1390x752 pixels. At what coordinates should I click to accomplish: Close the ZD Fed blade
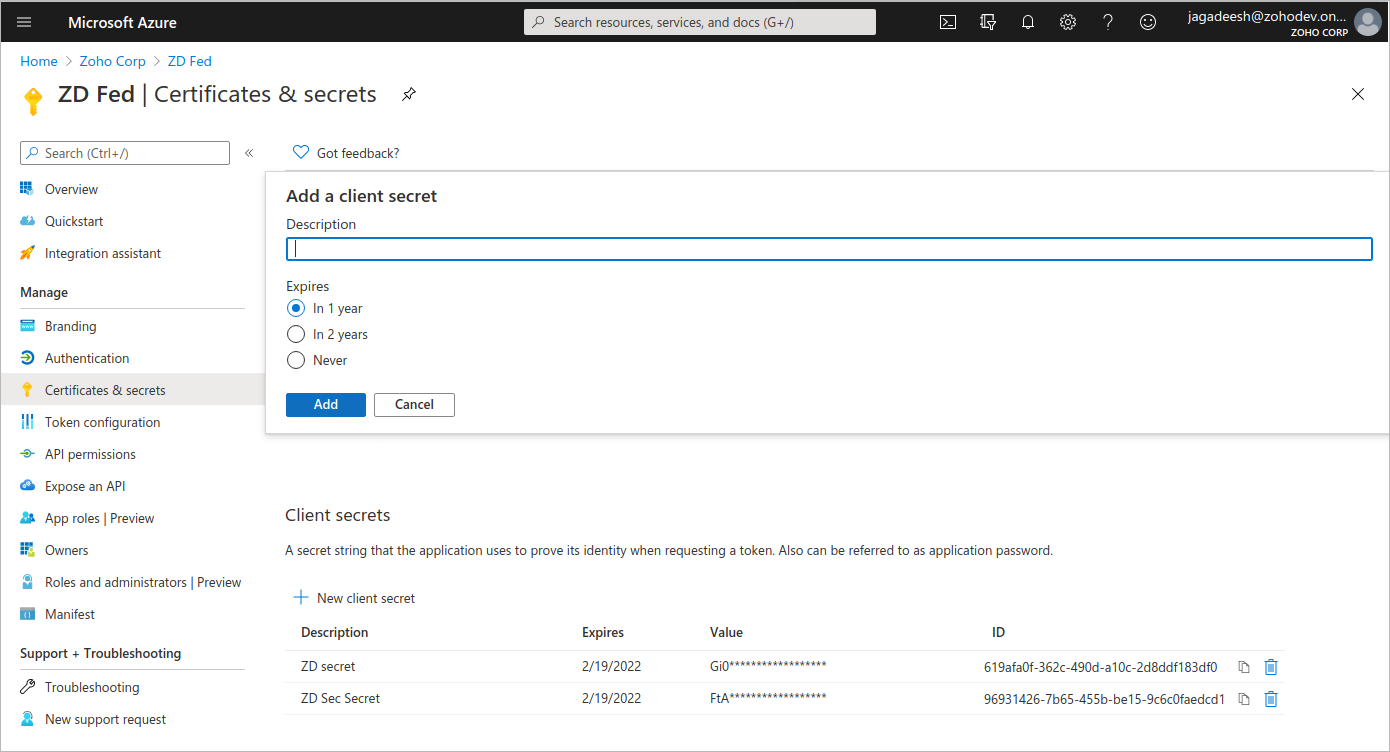tap(1358, 94)
